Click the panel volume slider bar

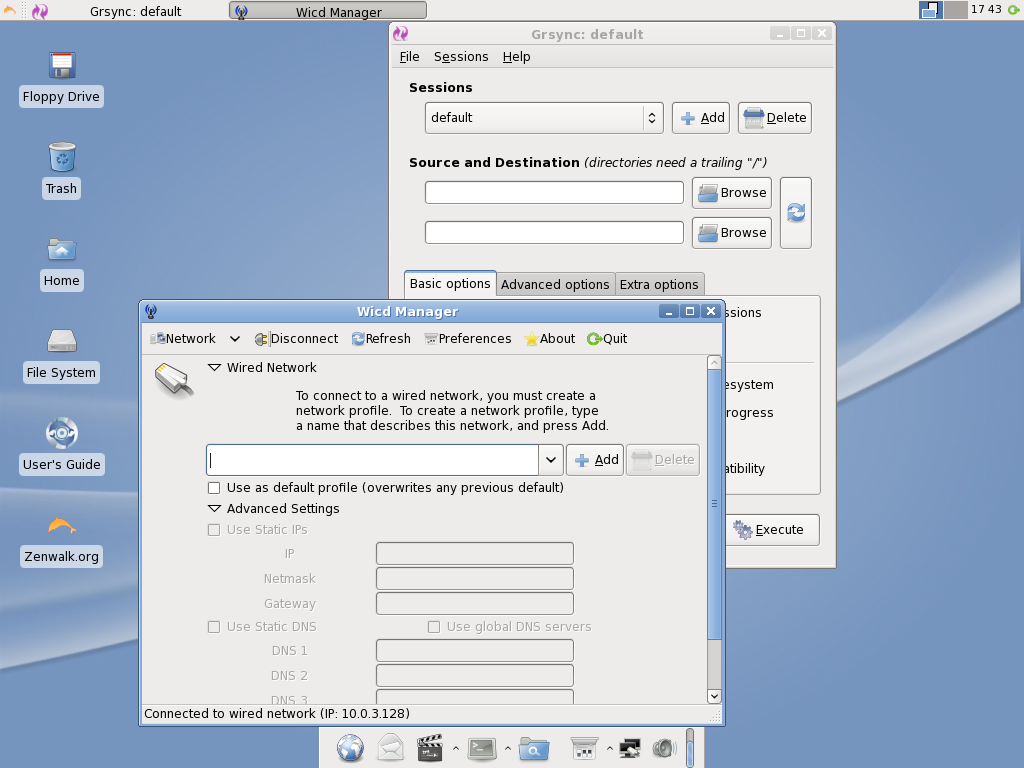[x=690, y=748]
